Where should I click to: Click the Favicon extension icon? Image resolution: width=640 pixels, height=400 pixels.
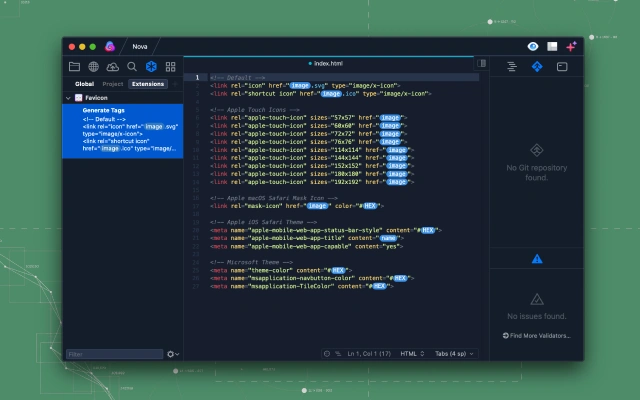click(x=78, y=98)
